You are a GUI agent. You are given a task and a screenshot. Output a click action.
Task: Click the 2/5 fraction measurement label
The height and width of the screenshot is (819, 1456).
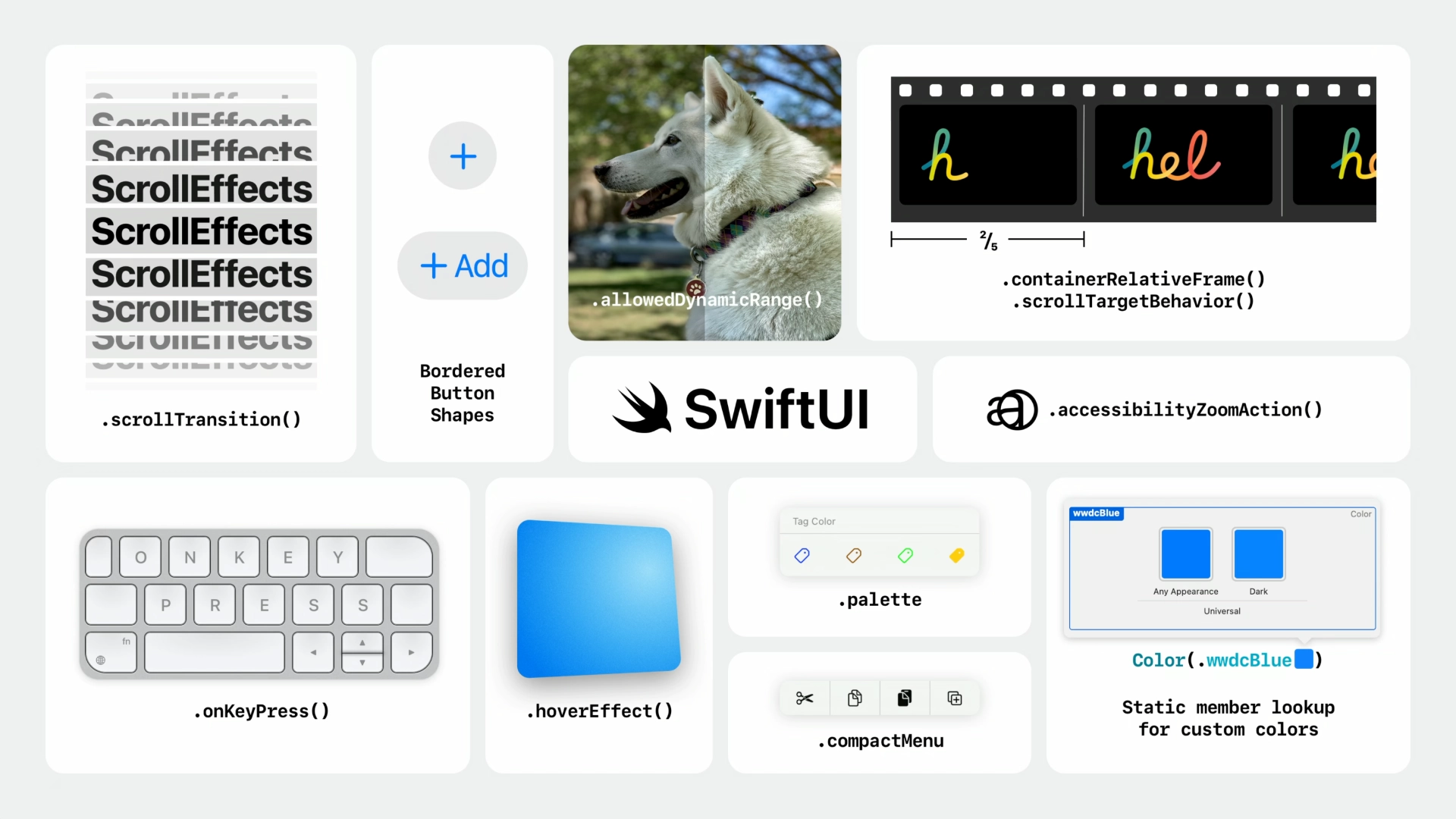(x=989, y=240)
